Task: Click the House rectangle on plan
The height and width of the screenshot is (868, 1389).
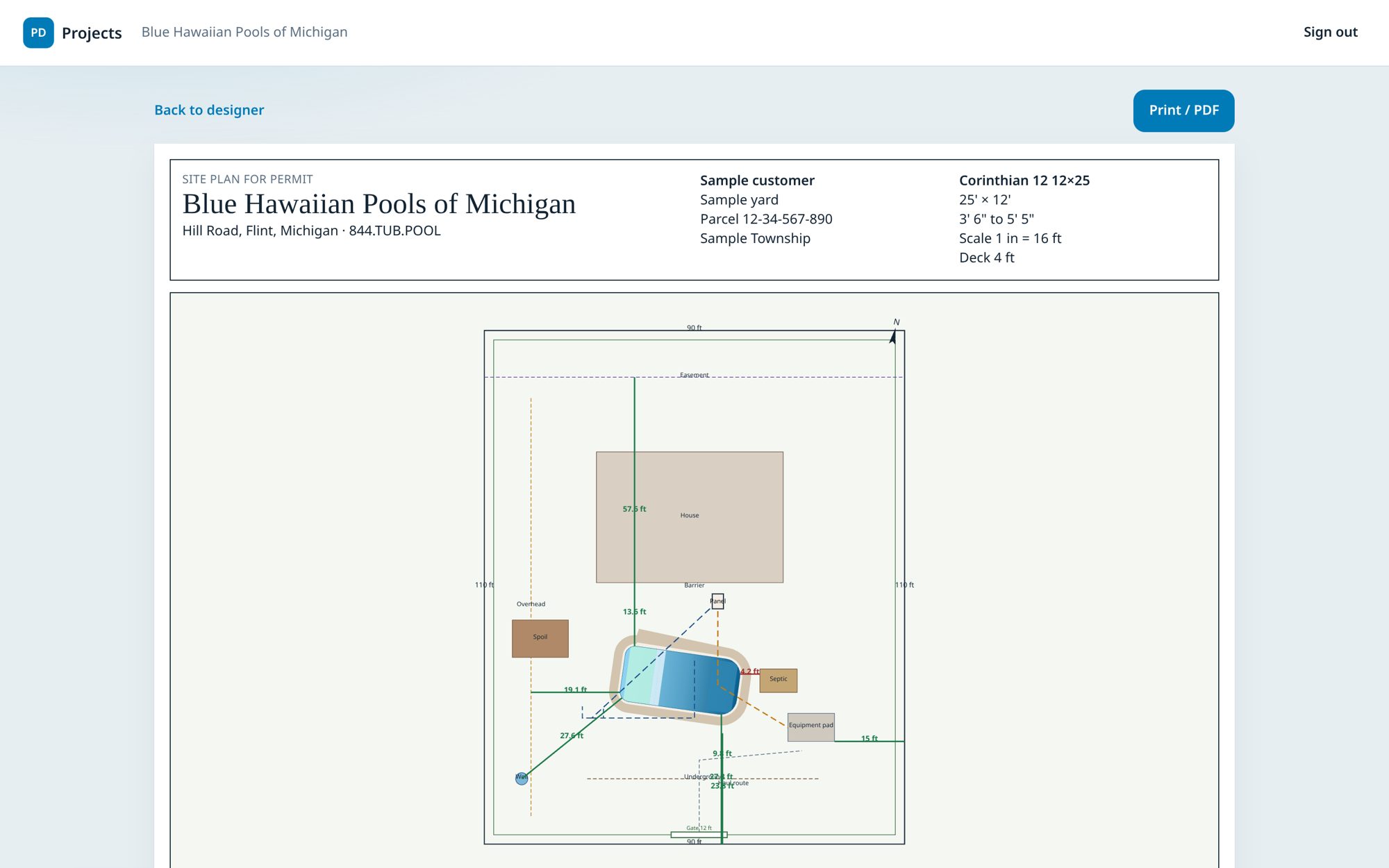Action: pyautogui.click(x=690, y=517)
